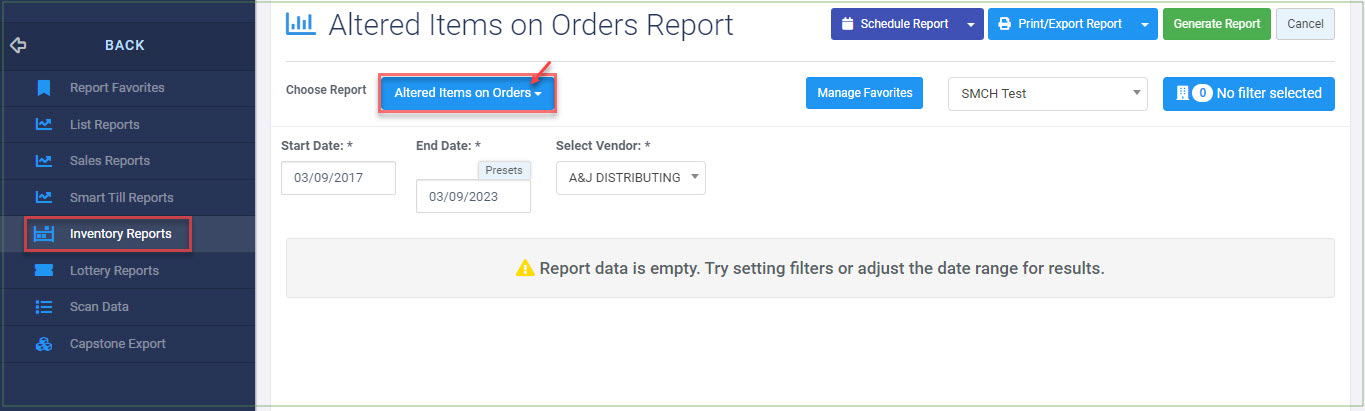Click the Start Date input field
This screenshot has width=1365, height=411.
pos(338,178)
